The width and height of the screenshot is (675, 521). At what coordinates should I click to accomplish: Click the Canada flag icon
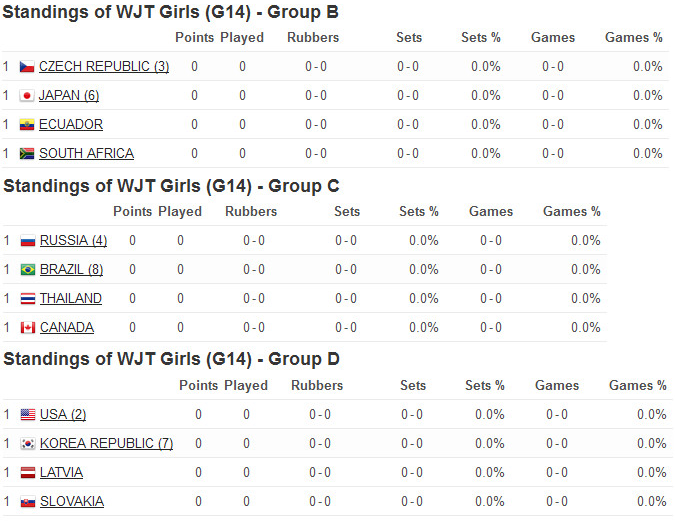tap(28, 328)
